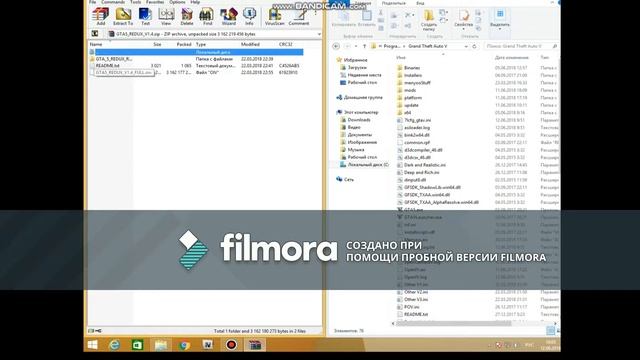Click Explorer back navigation arrow
This screenshot has height=360, width=640.
pos(336,46)
